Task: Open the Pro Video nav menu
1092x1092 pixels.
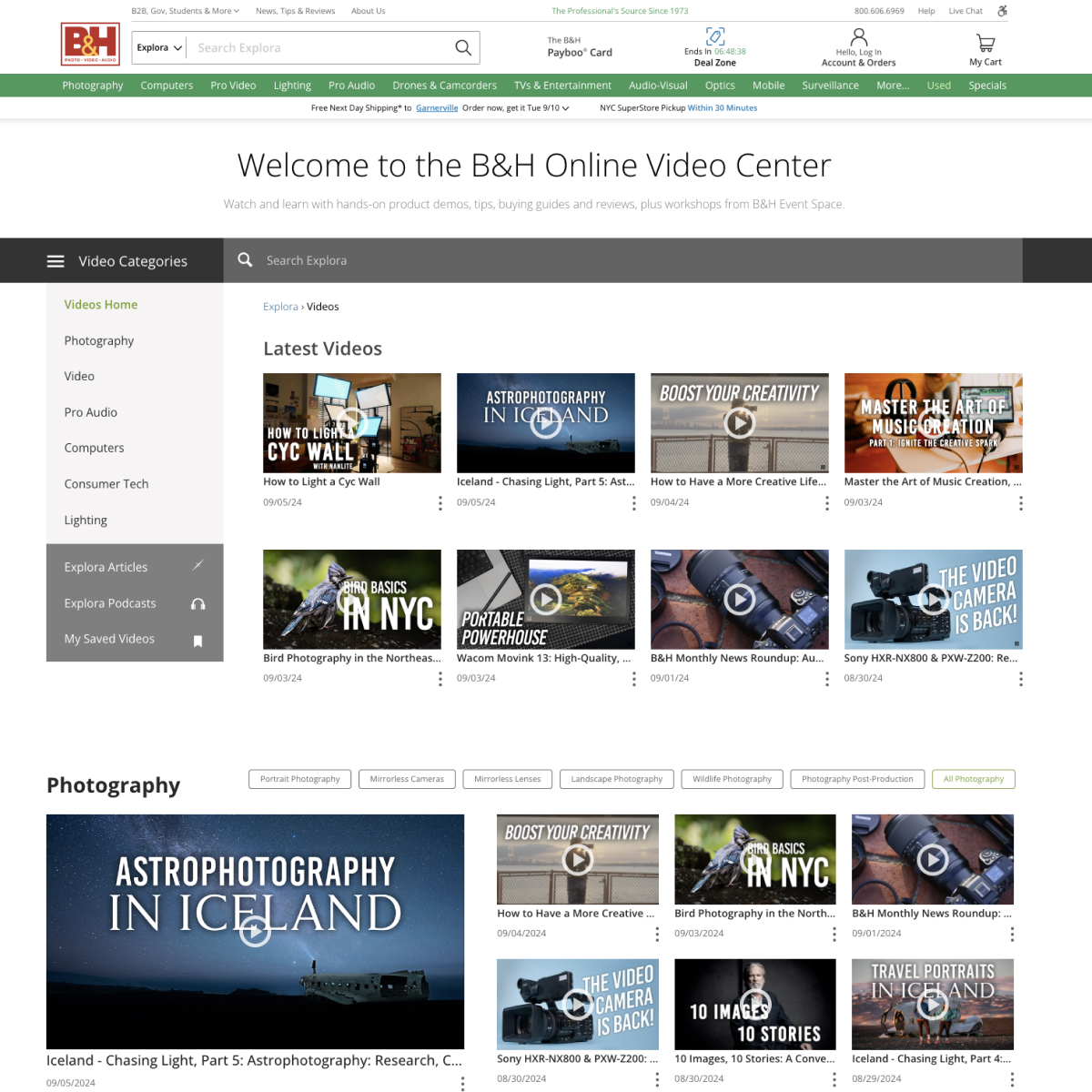Action: pos(233,86)
